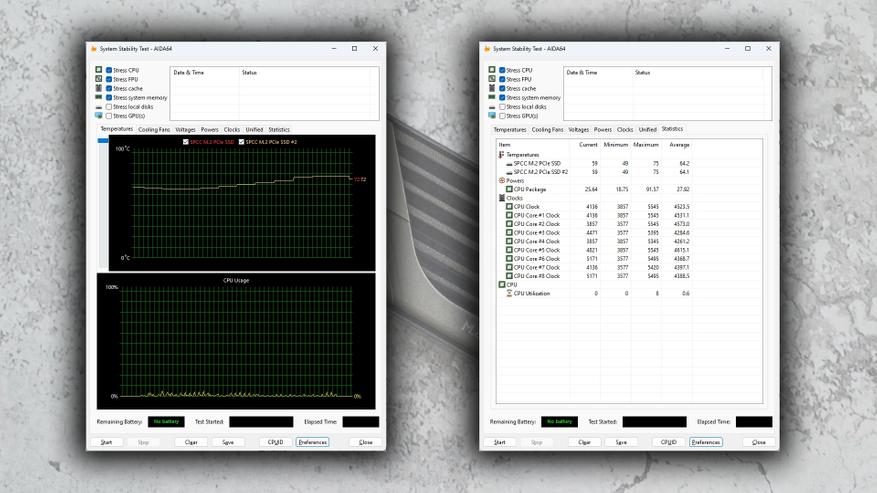Open the Clocks tab in right window
Image resolution: width=877 pixels, height=493 pixels.
tap(625, 129)
